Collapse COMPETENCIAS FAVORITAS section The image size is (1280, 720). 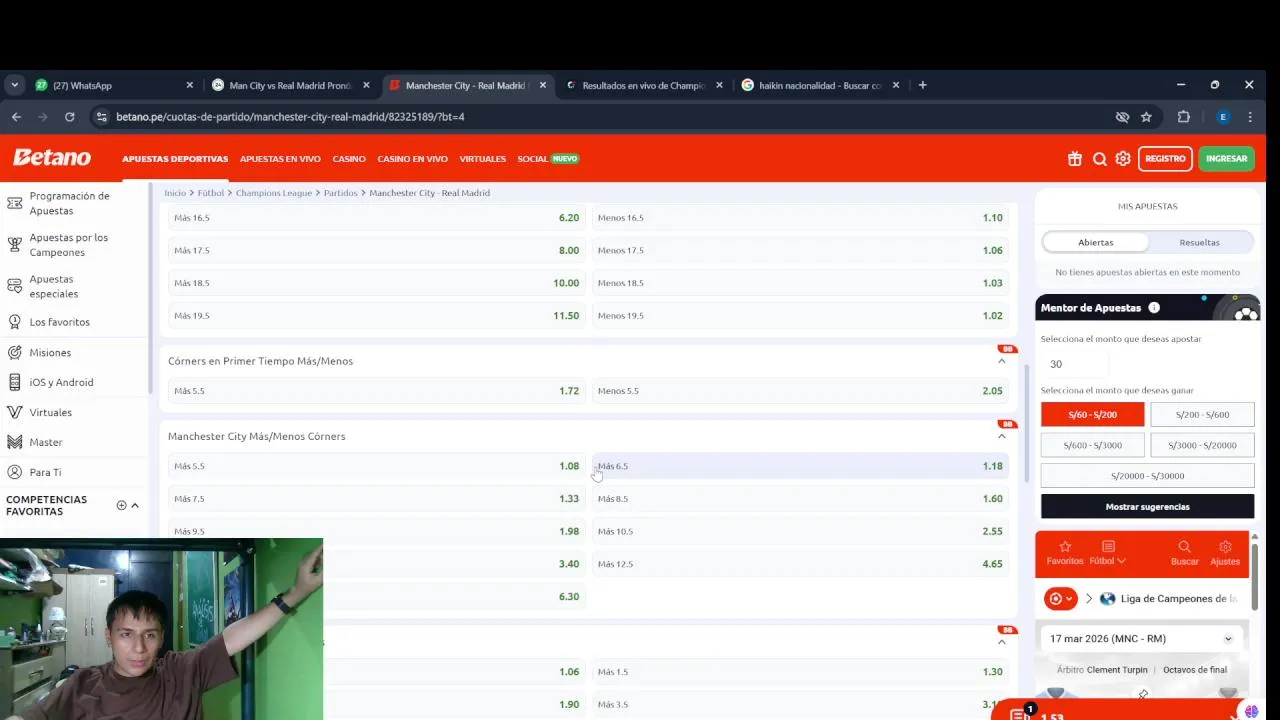click(x=135, y=505)
